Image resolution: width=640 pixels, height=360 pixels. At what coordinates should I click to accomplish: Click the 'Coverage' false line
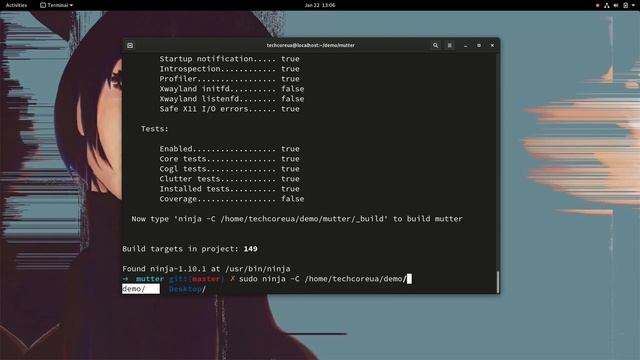point(231,199)
